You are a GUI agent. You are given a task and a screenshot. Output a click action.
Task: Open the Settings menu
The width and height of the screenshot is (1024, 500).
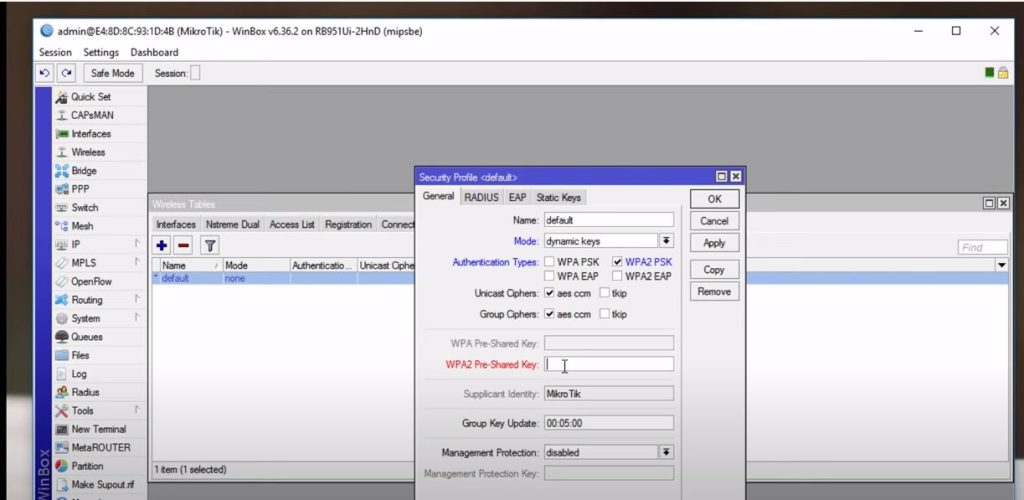[x=101, y=52]
